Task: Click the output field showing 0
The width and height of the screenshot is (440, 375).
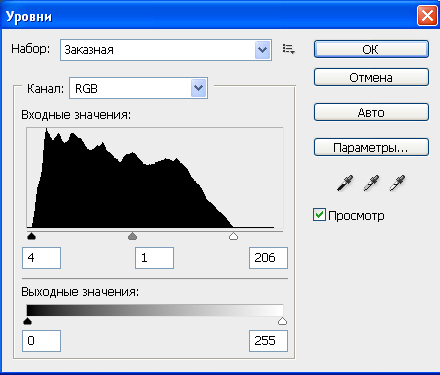Action: pyautogui.click(x=41, y=341)
